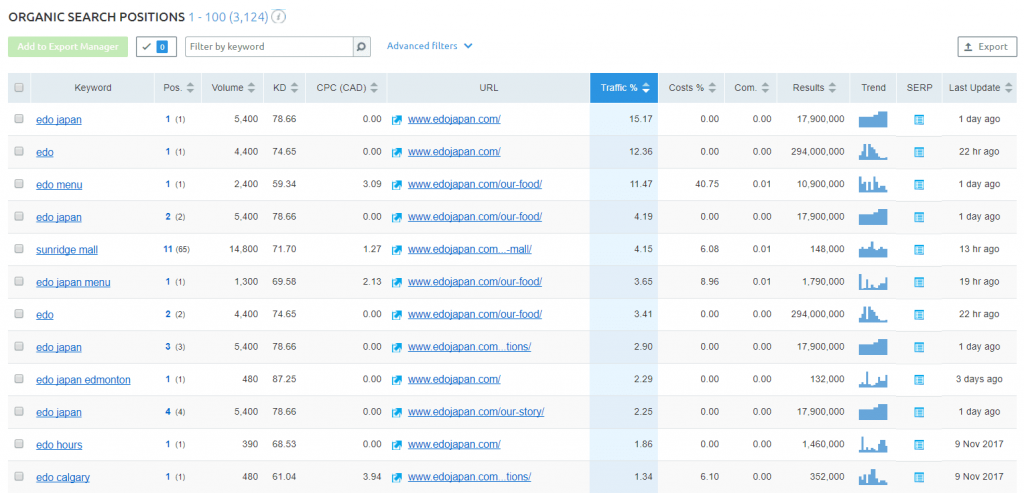Viewport: 1024px width, 493px height.
Task: Click the search magnifier in keyword filter
Action: point(362,47)
